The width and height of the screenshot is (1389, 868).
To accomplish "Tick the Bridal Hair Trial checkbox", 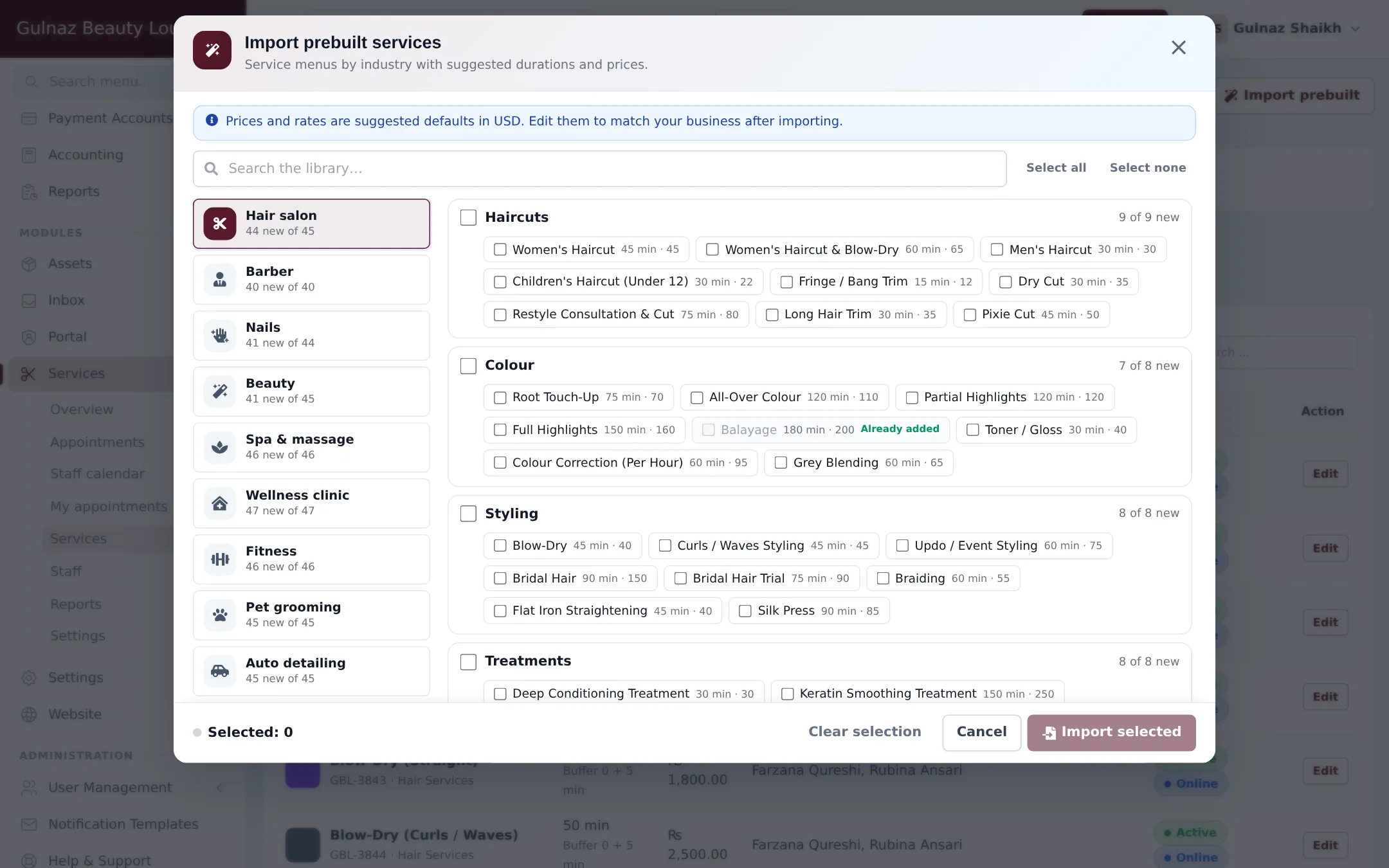I will pos(680,579).
